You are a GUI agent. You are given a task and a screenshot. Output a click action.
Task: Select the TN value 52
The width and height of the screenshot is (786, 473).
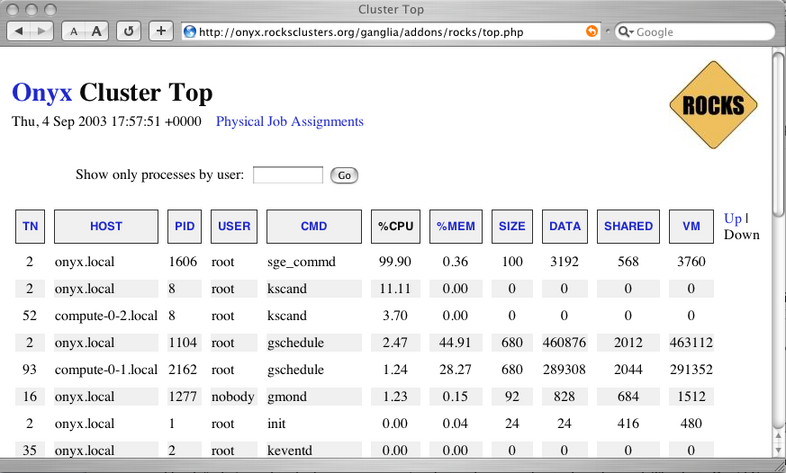tap(30, 316)
